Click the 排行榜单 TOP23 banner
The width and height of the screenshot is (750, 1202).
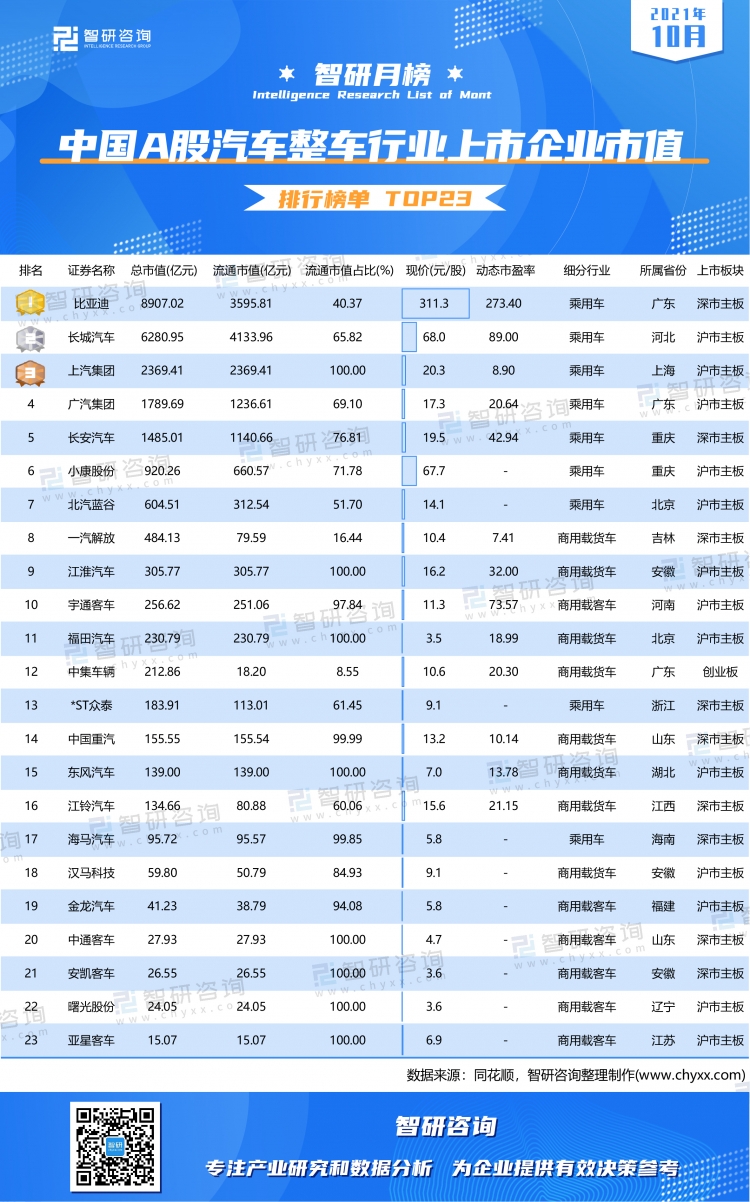(373, 199)
